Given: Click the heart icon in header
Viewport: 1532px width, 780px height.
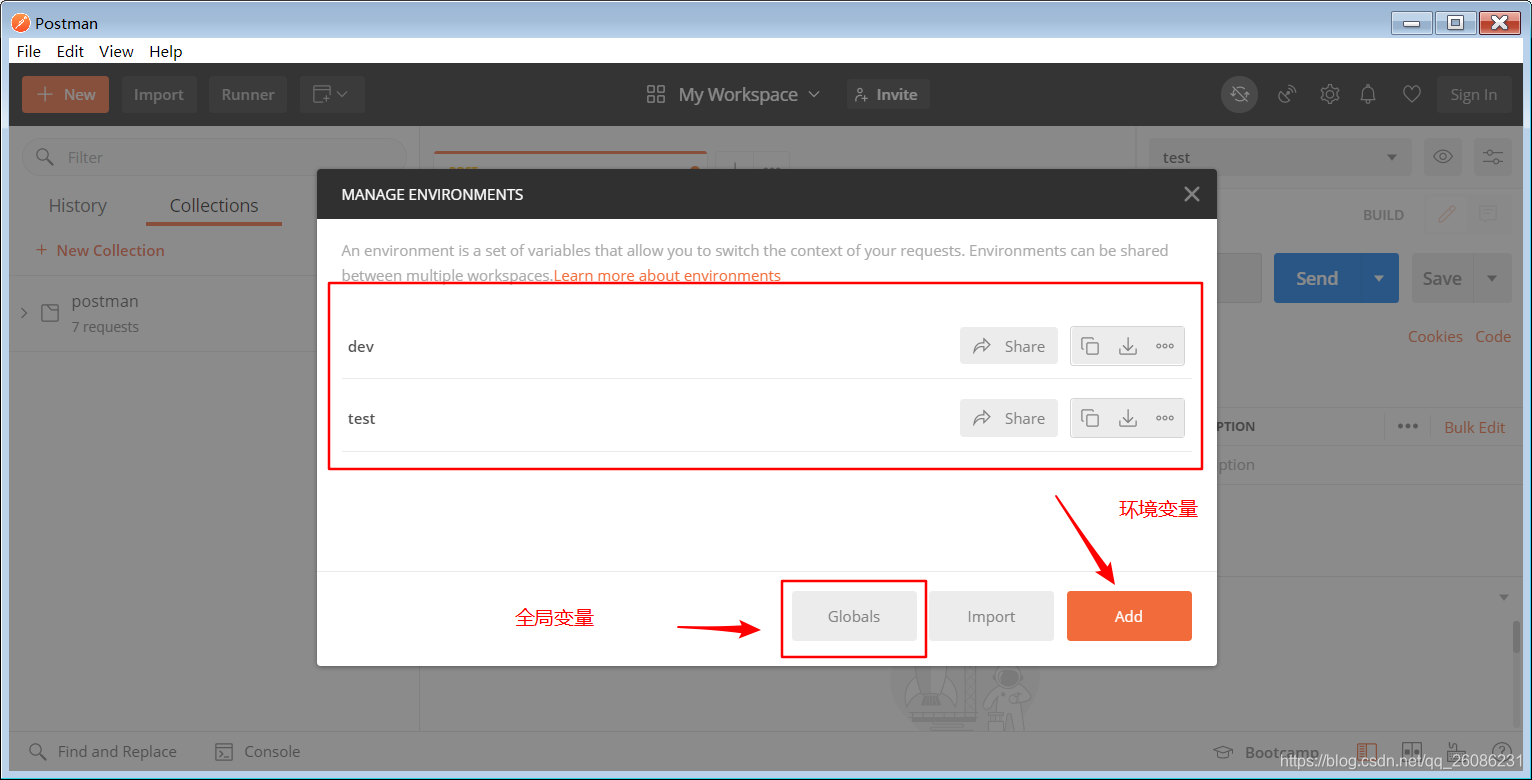Looking at the screenshot, I should (1411, 95).
